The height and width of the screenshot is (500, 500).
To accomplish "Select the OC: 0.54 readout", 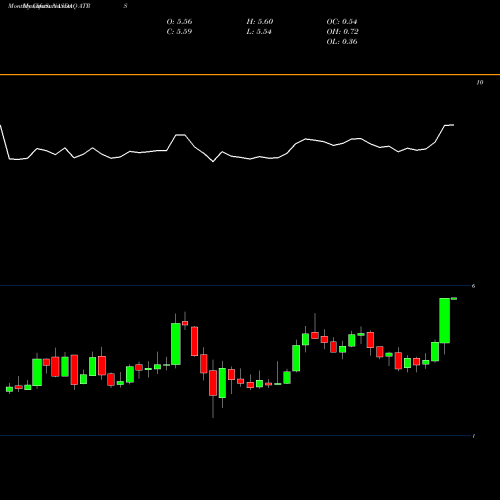I will point(342,22).
